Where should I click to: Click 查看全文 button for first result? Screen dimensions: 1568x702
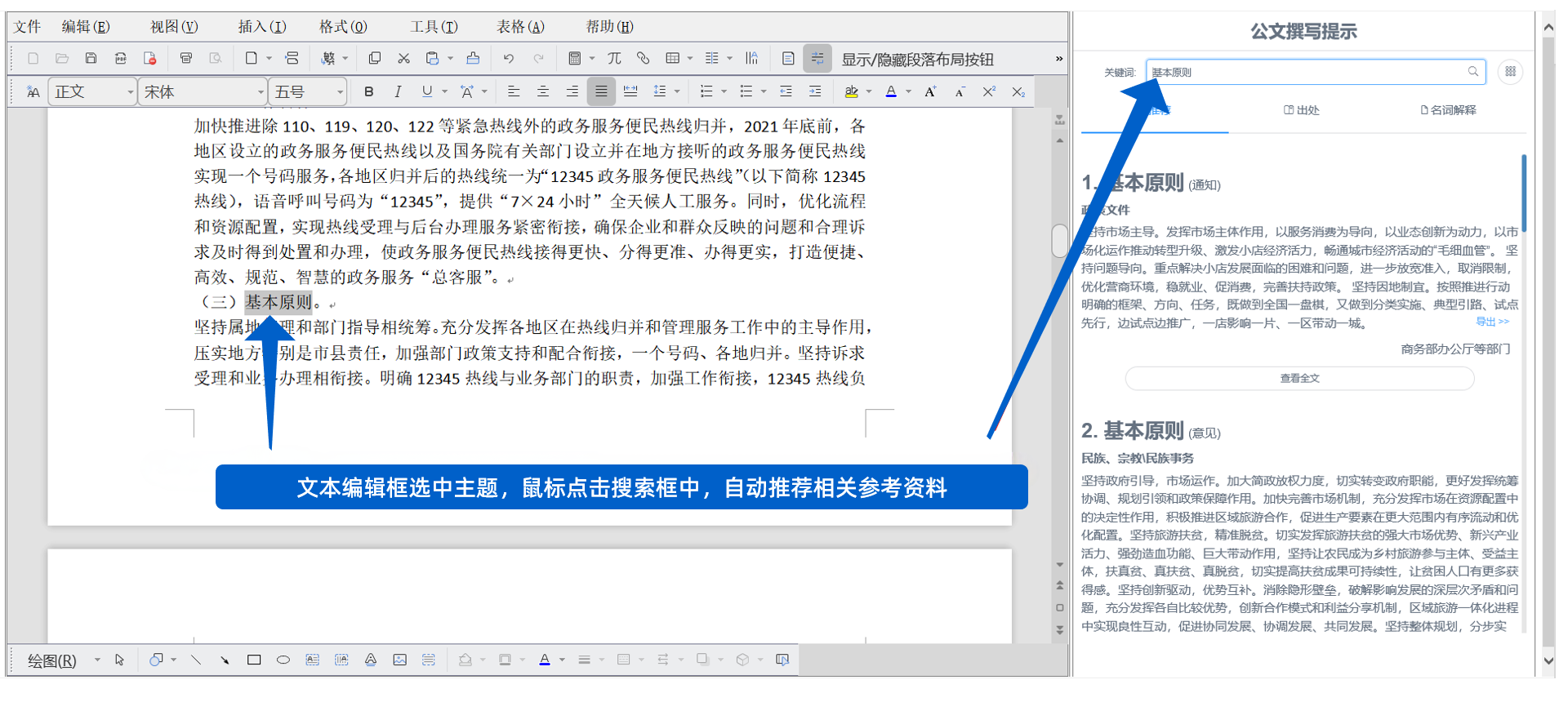[x=1300, y=378]
